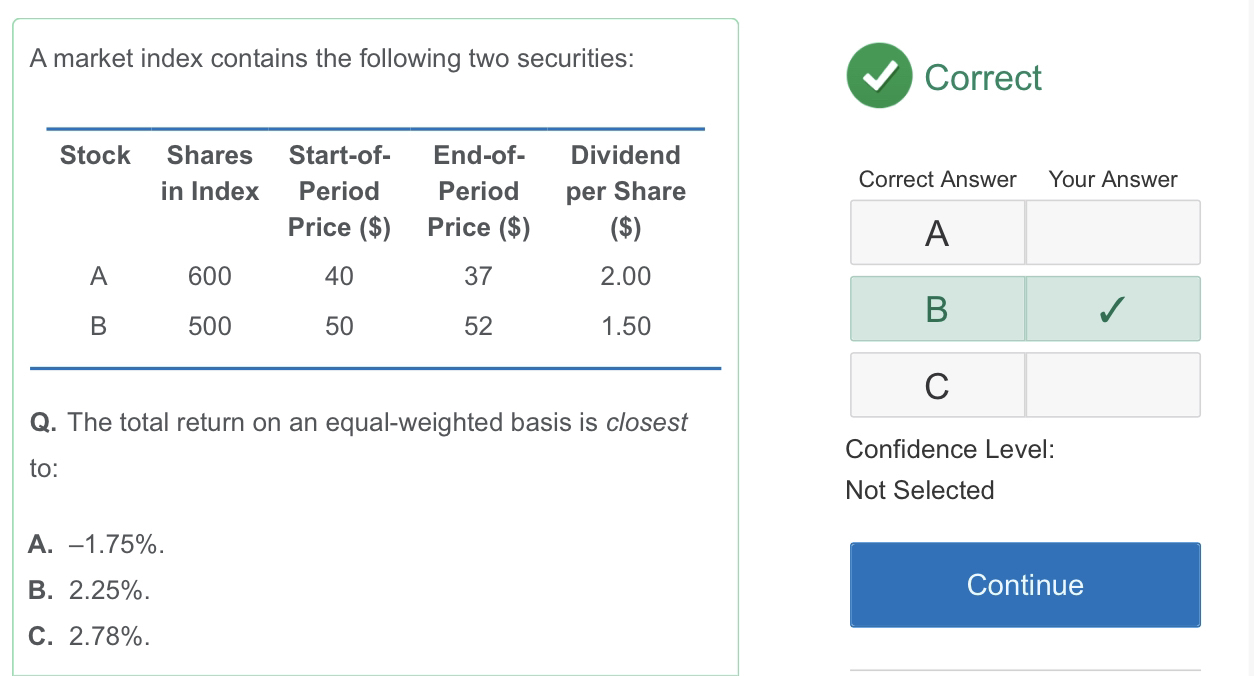Select the C cell under Correct Answer
Viewport: 1254px width, 676px height.
click(x=937, y=385)
